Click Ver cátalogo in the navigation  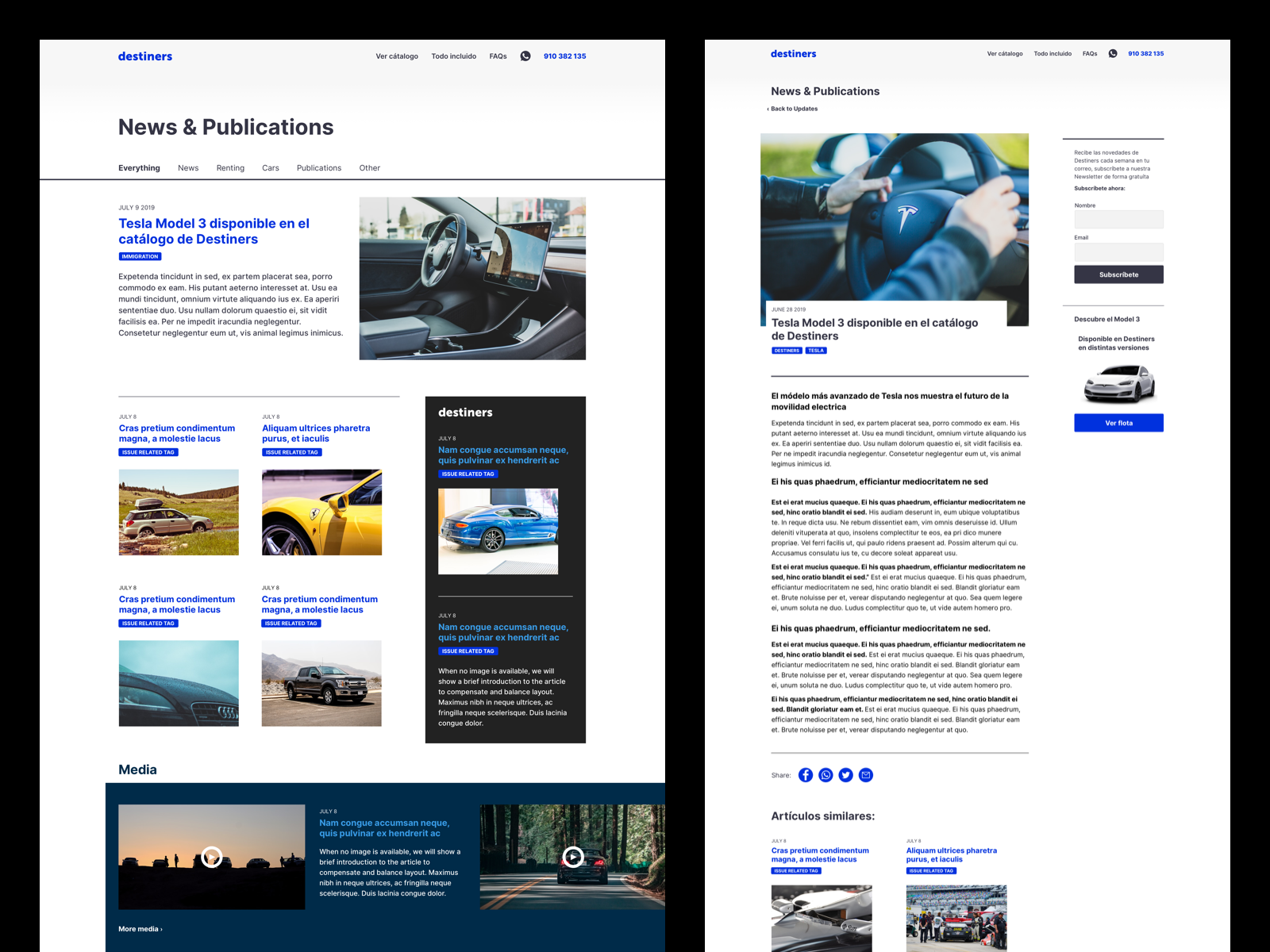pos(397,56)
